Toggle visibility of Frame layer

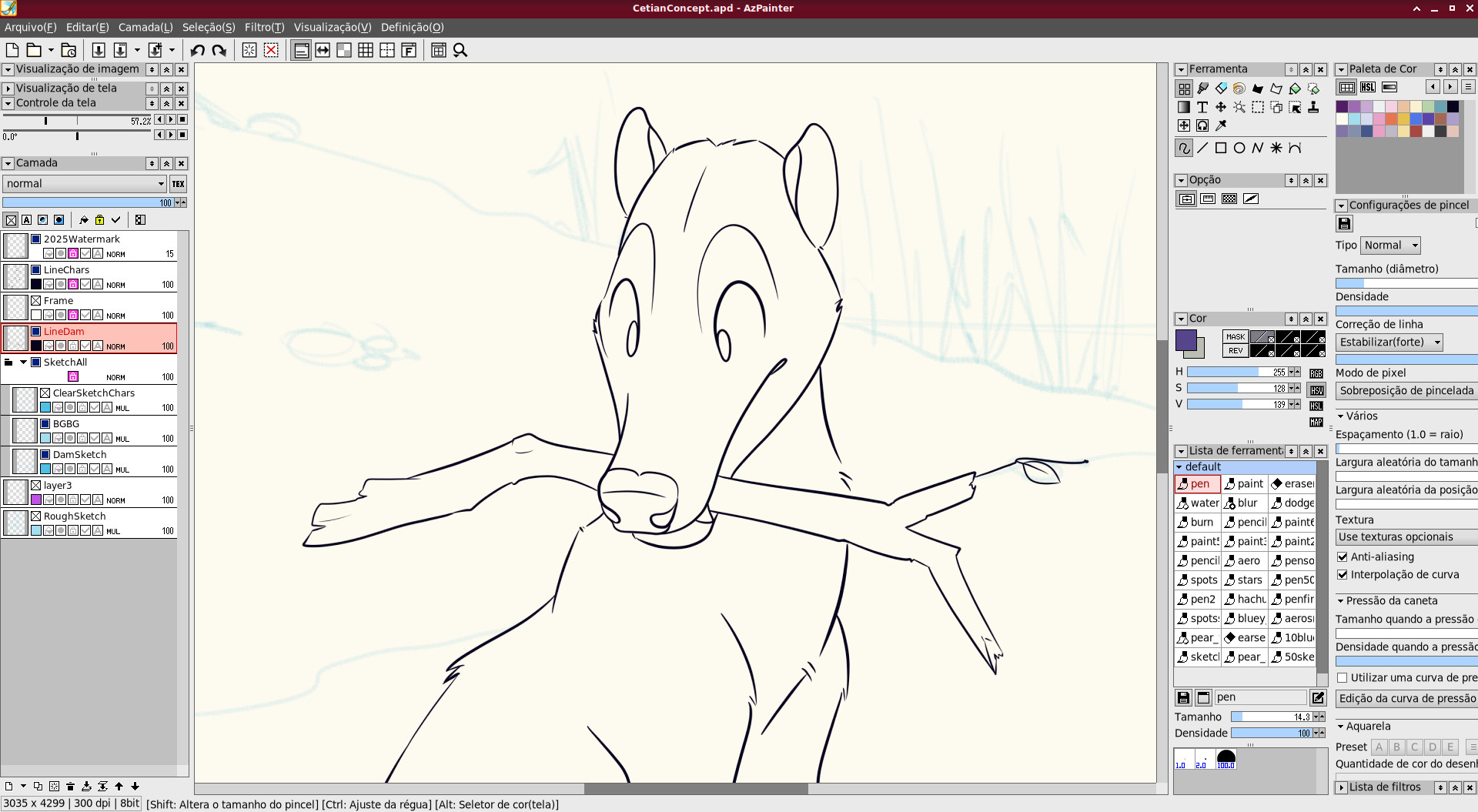point(35,301)
